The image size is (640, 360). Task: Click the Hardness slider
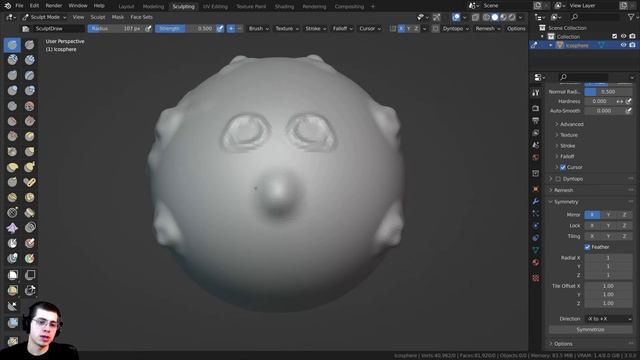pyautogui.click(x=600, y=101)
